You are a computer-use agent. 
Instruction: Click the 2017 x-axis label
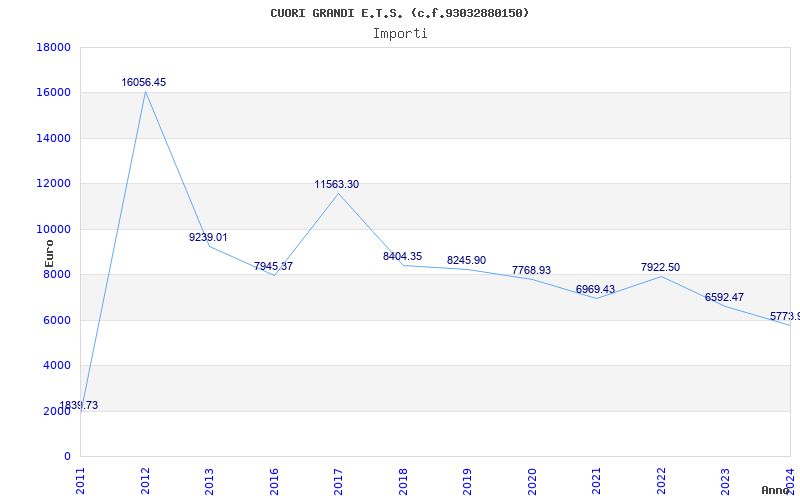338,481
